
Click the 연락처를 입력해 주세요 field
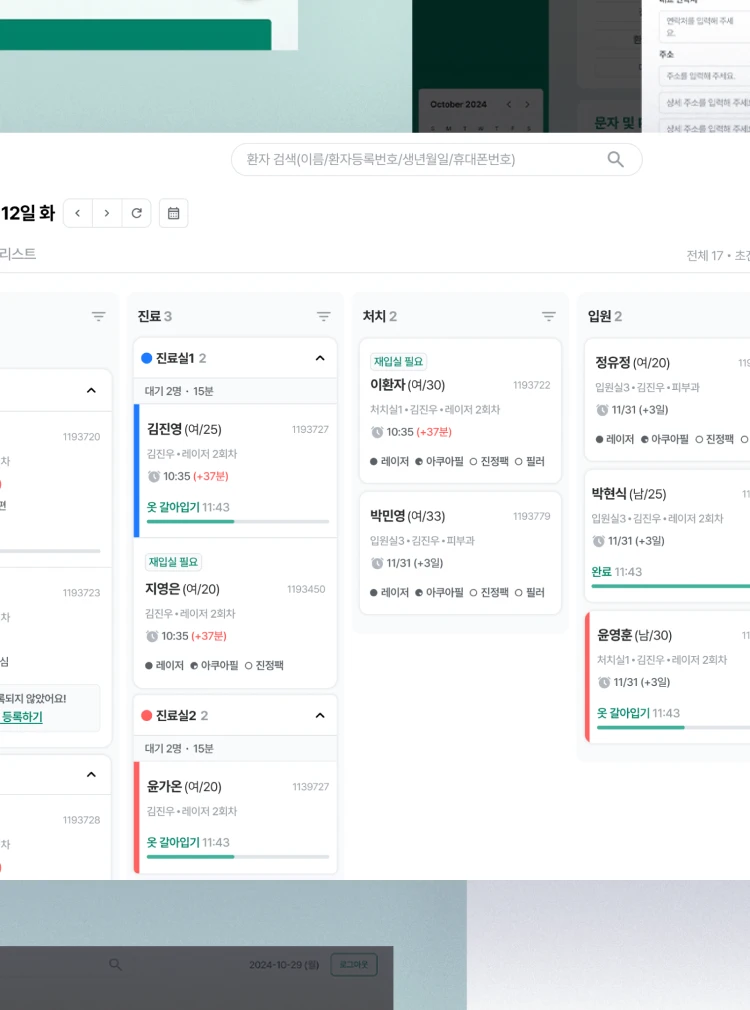[704, 26]
